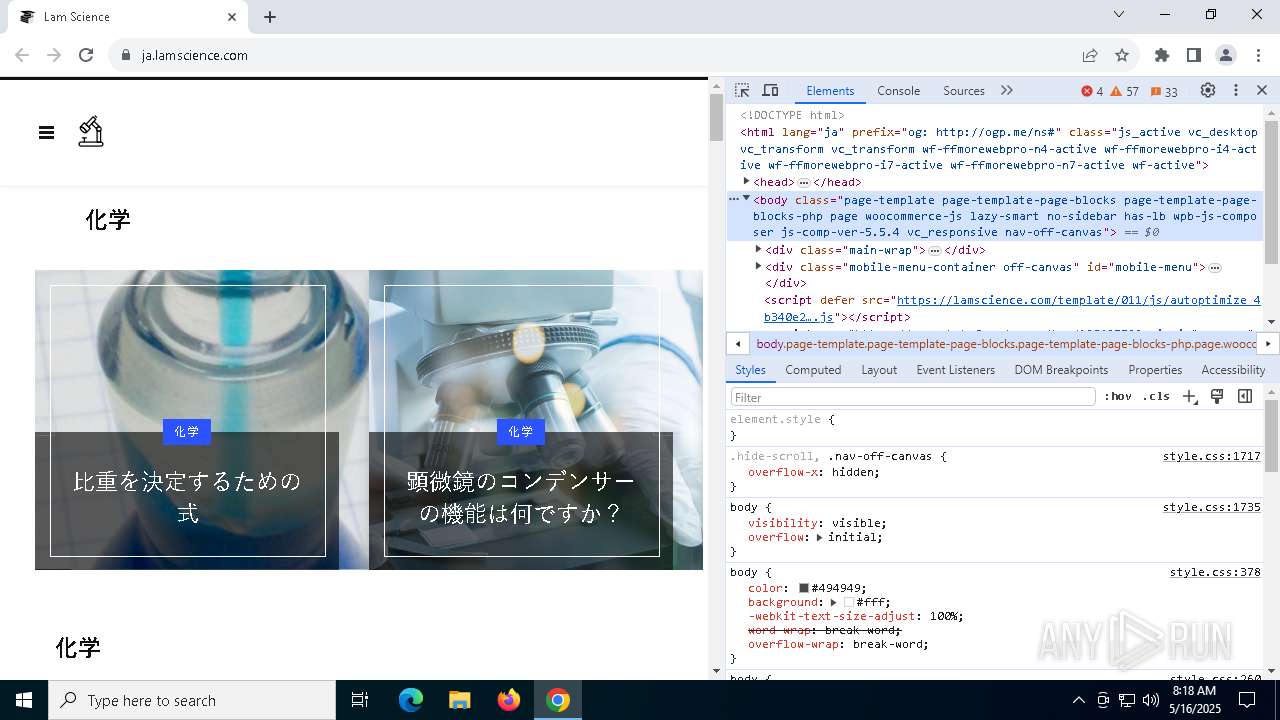The width and height of the screenshot is (1280, 720).
Task: Open the DOM Breakpoints pane tab
Action: (1061, 370)
